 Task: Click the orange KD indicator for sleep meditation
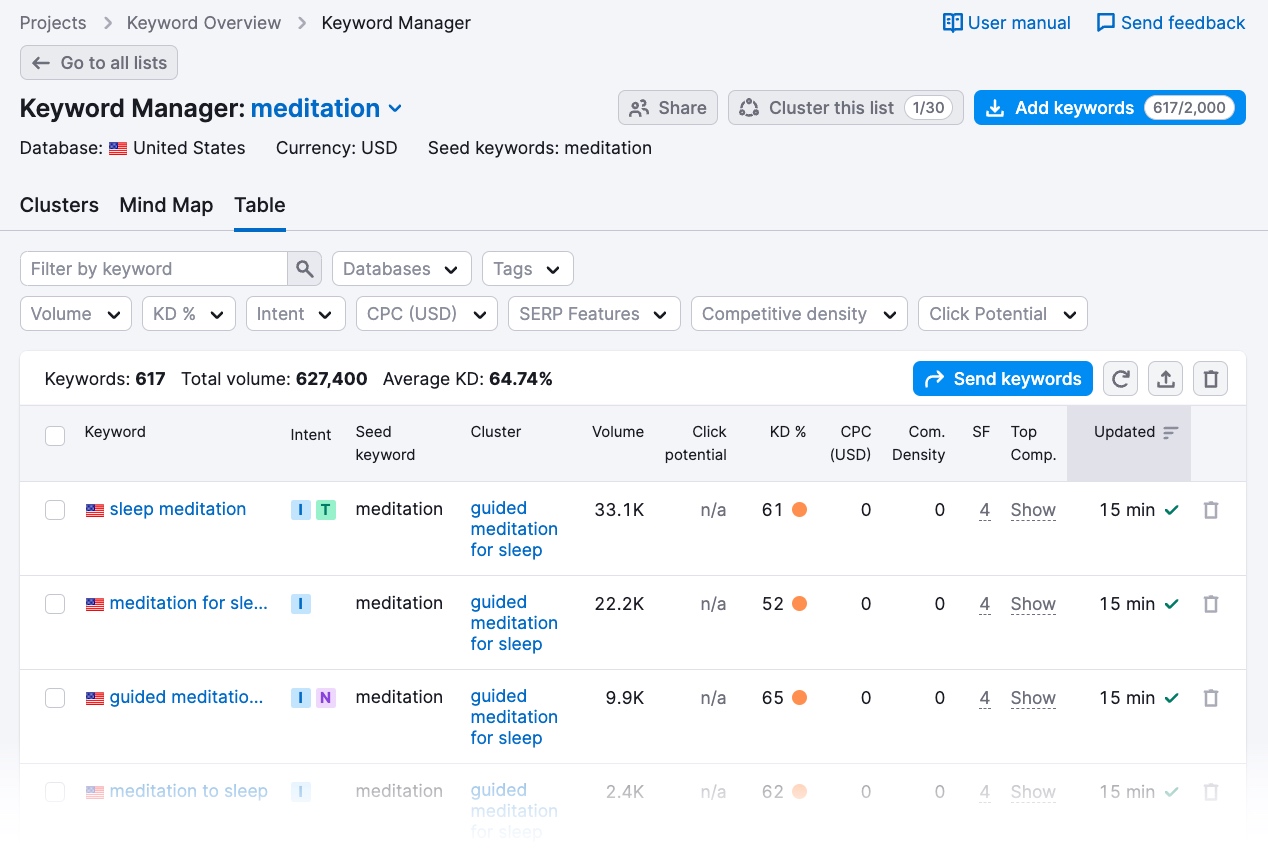(x=799, y=510)
